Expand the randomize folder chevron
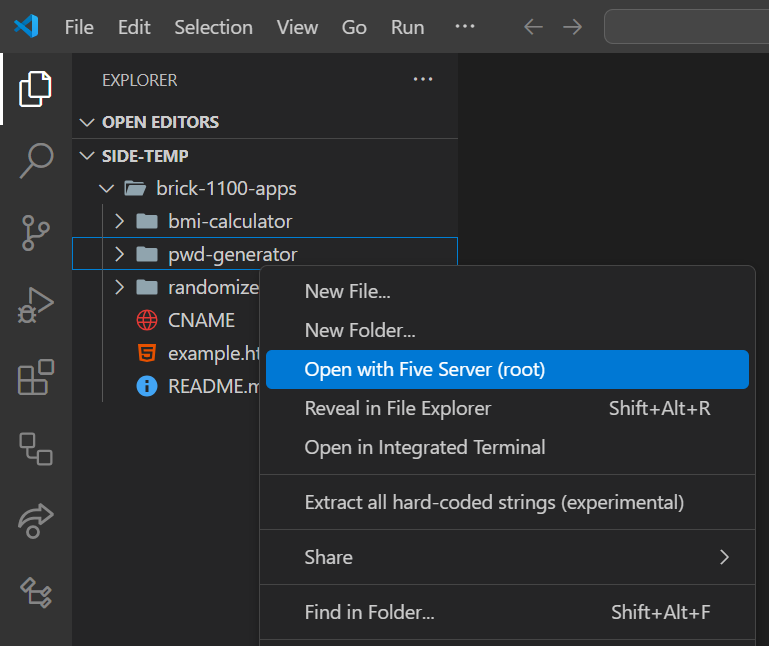 [x=119, y=287]
